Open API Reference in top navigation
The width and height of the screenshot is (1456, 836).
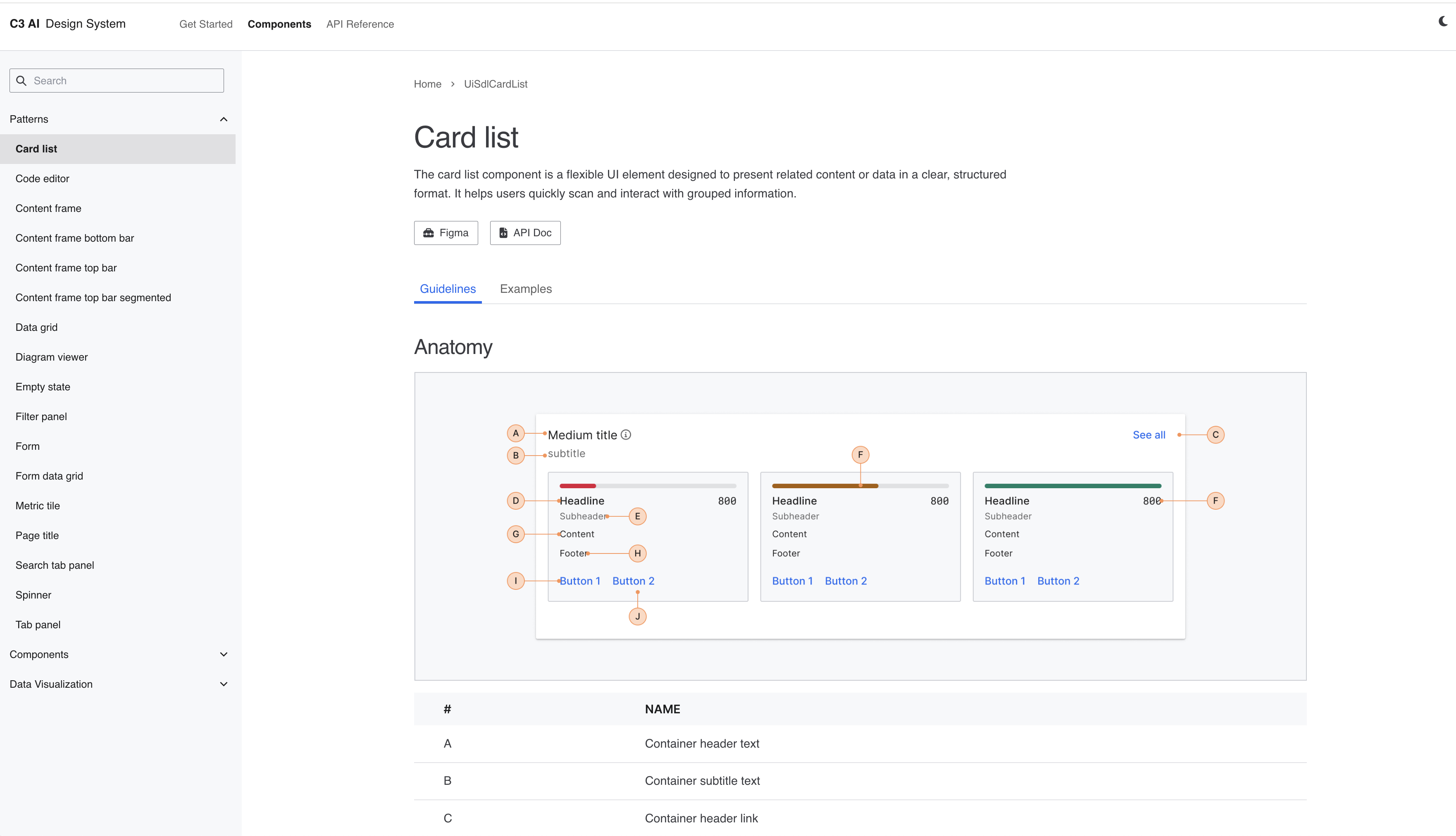pyautogui.click(x=360, y=24)
